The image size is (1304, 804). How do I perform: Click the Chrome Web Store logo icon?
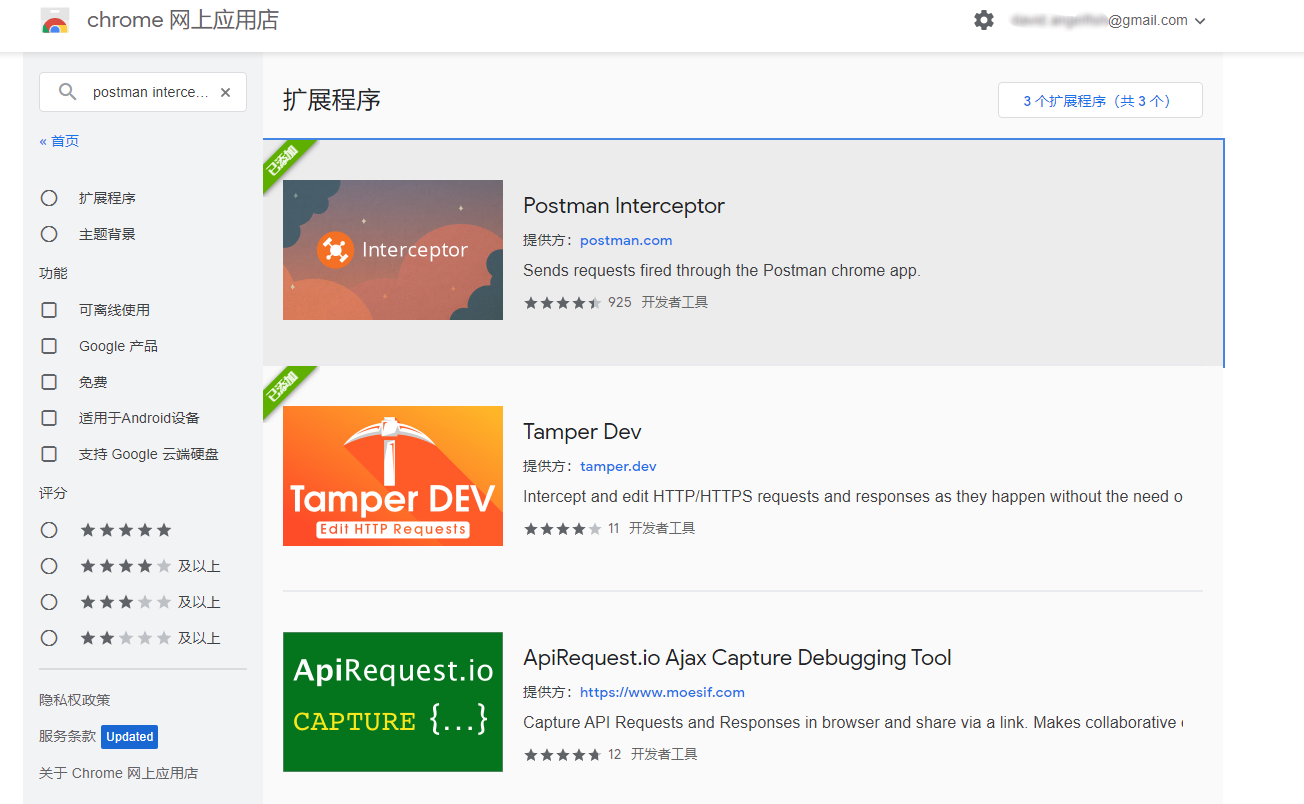click(55, 19)
